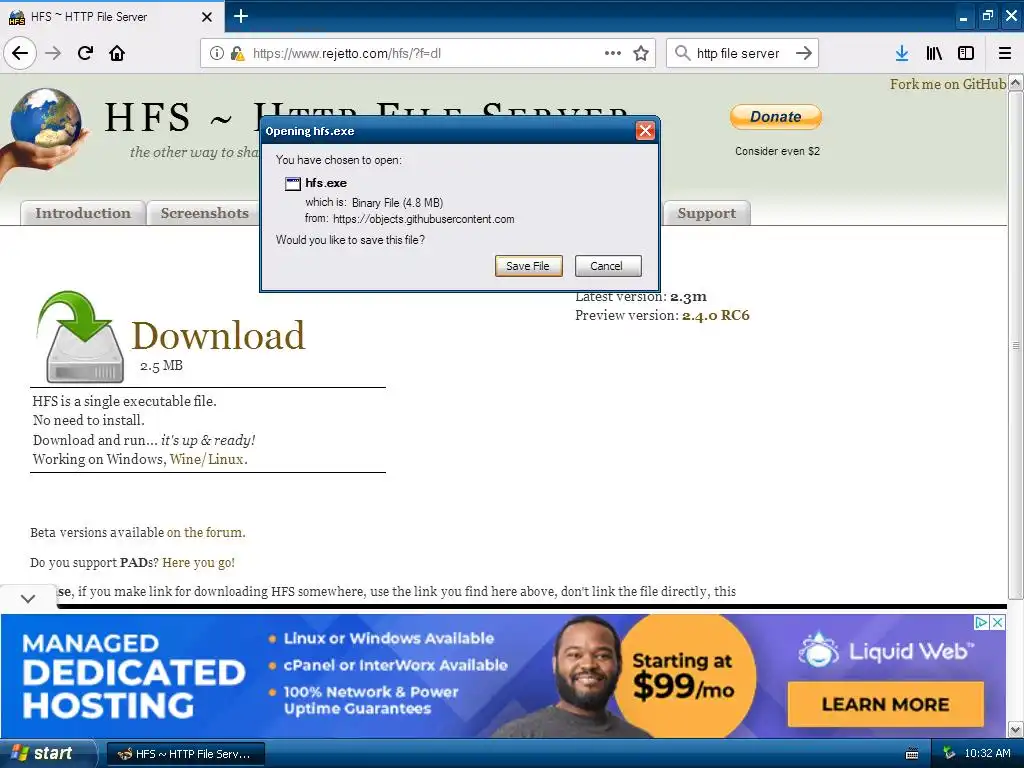Click the hfs.exe file icon in dialog
The width and height of the screenshot is (1024, 768).
[x=293, y=184]
